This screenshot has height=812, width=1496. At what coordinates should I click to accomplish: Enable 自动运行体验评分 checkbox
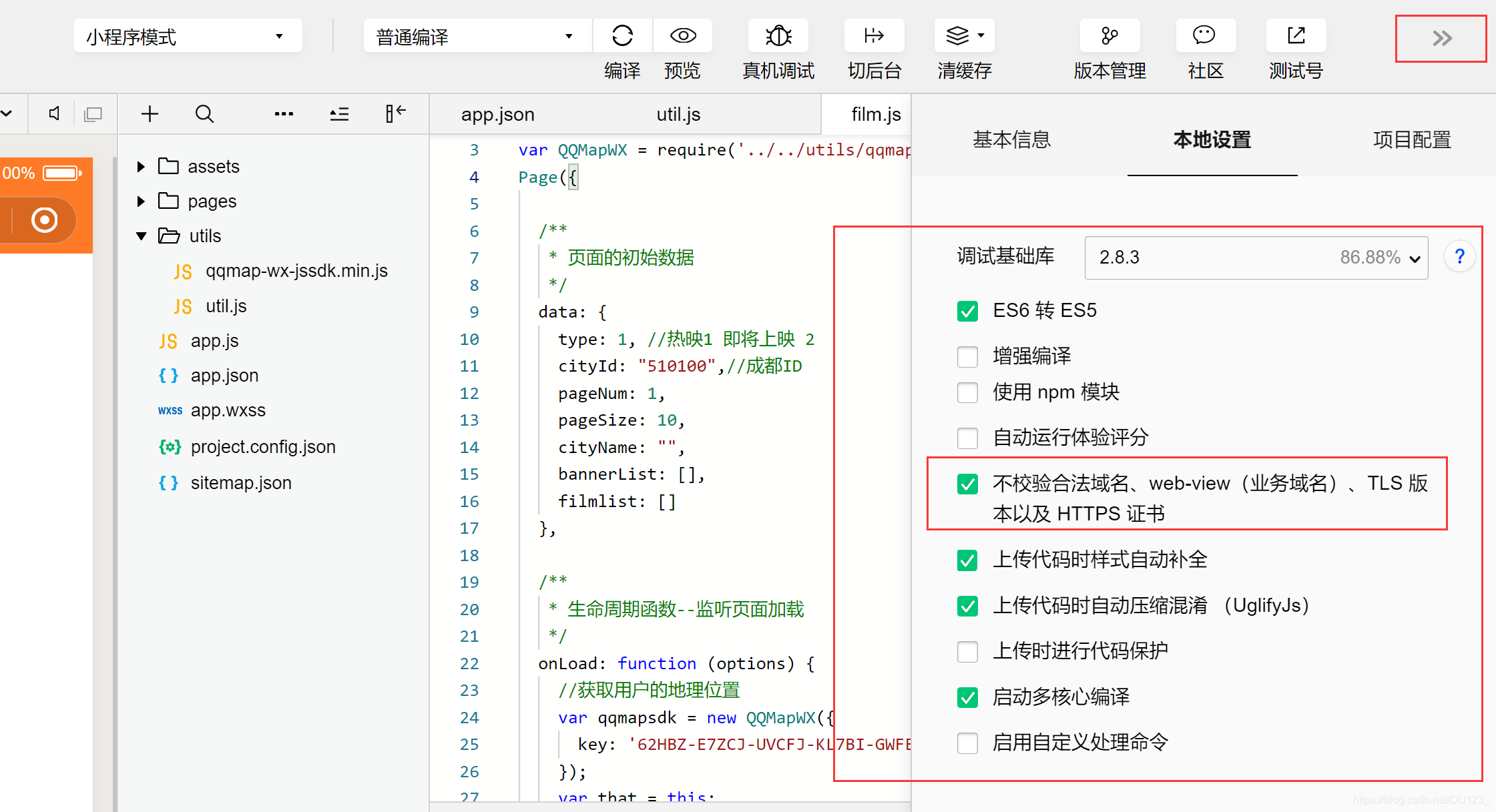tap(967, 438)
